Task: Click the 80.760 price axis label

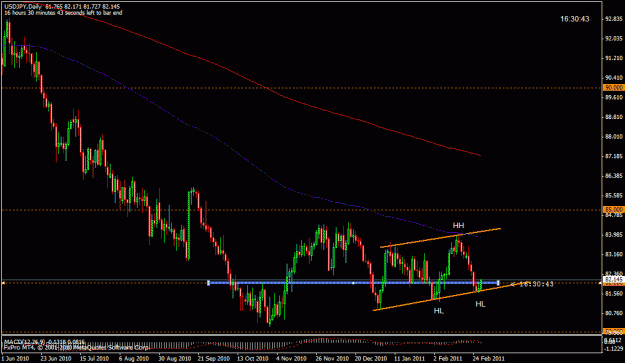Action: (x=614, y=313)
